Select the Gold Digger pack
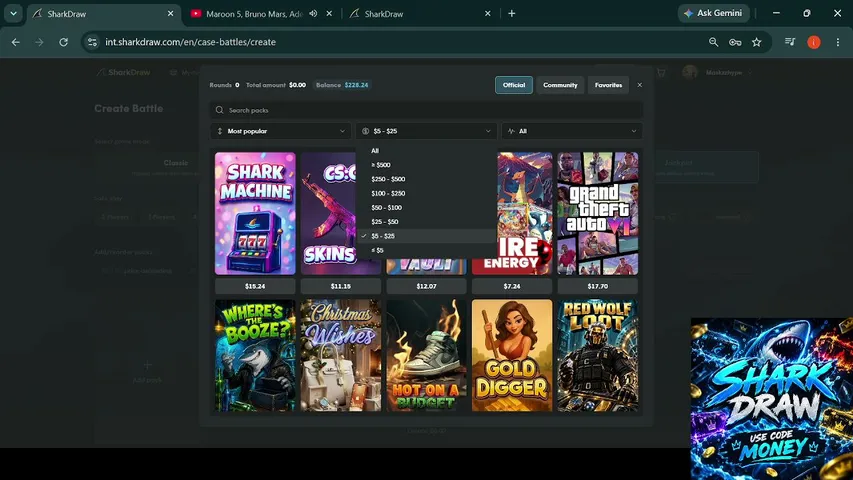853x480 pixels. pos(512,355)
